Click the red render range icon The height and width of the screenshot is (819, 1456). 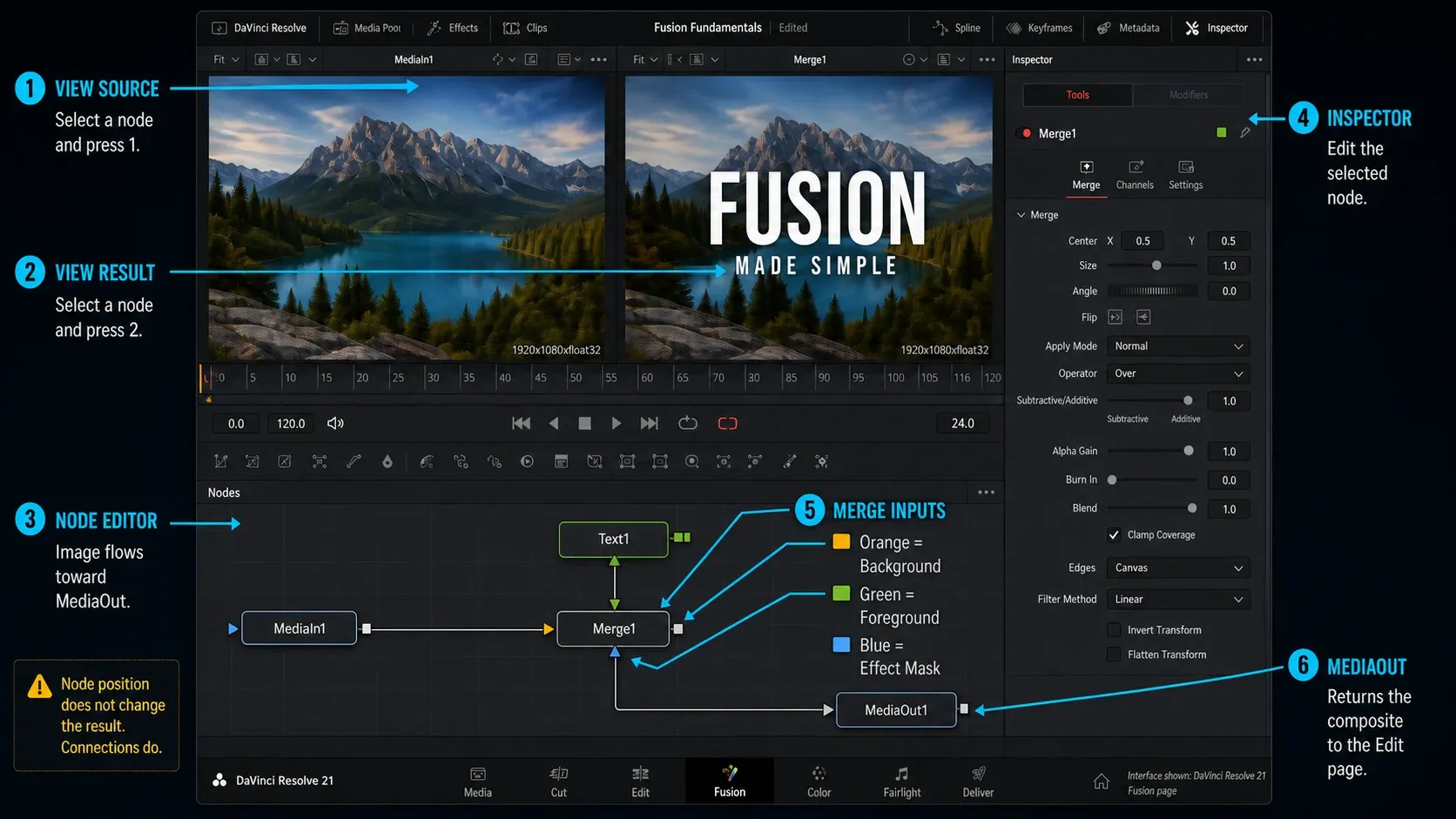pyautogui.click(x=727, y=423)
